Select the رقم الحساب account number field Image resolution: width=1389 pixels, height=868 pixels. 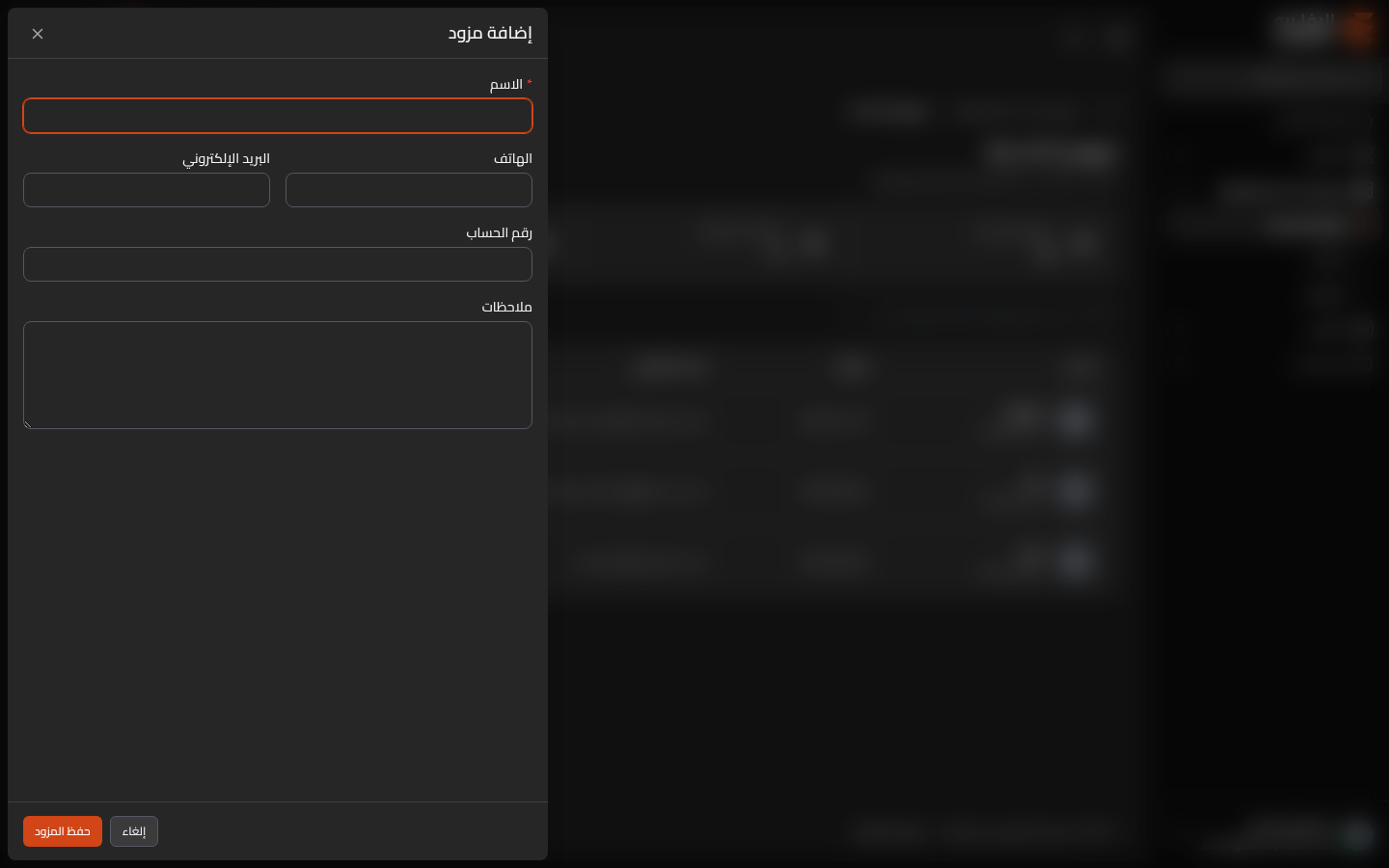[278, 264]
